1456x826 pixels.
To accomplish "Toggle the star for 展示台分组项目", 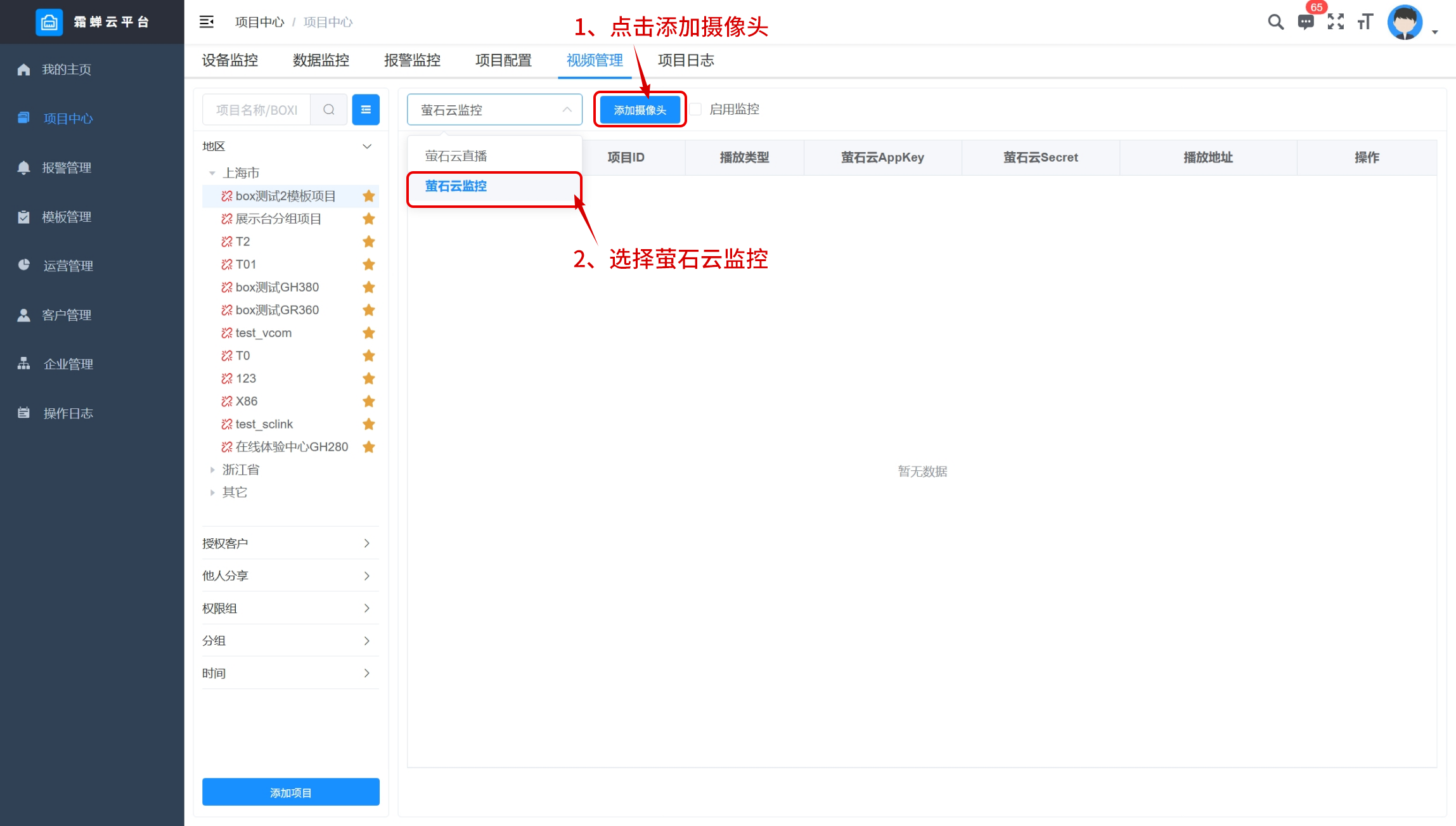I will click(x=369, y=219).
